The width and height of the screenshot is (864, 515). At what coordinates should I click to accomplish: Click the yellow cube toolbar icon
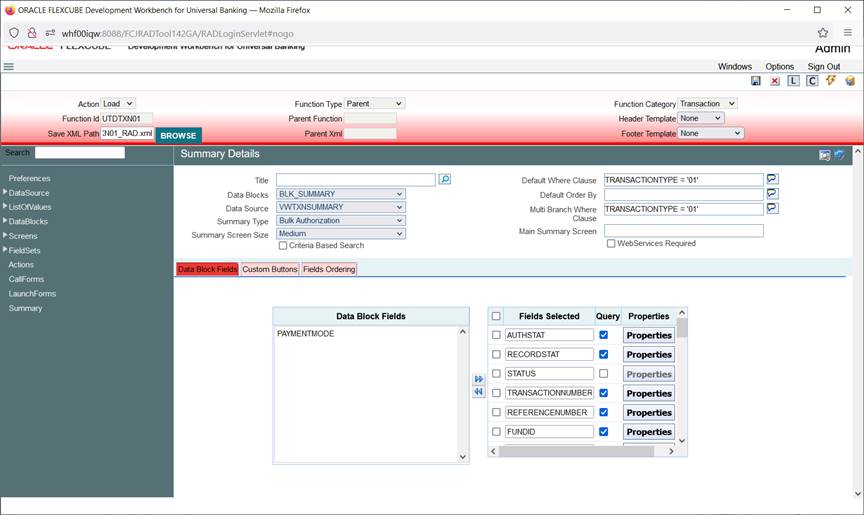click(x=850, y=81)
